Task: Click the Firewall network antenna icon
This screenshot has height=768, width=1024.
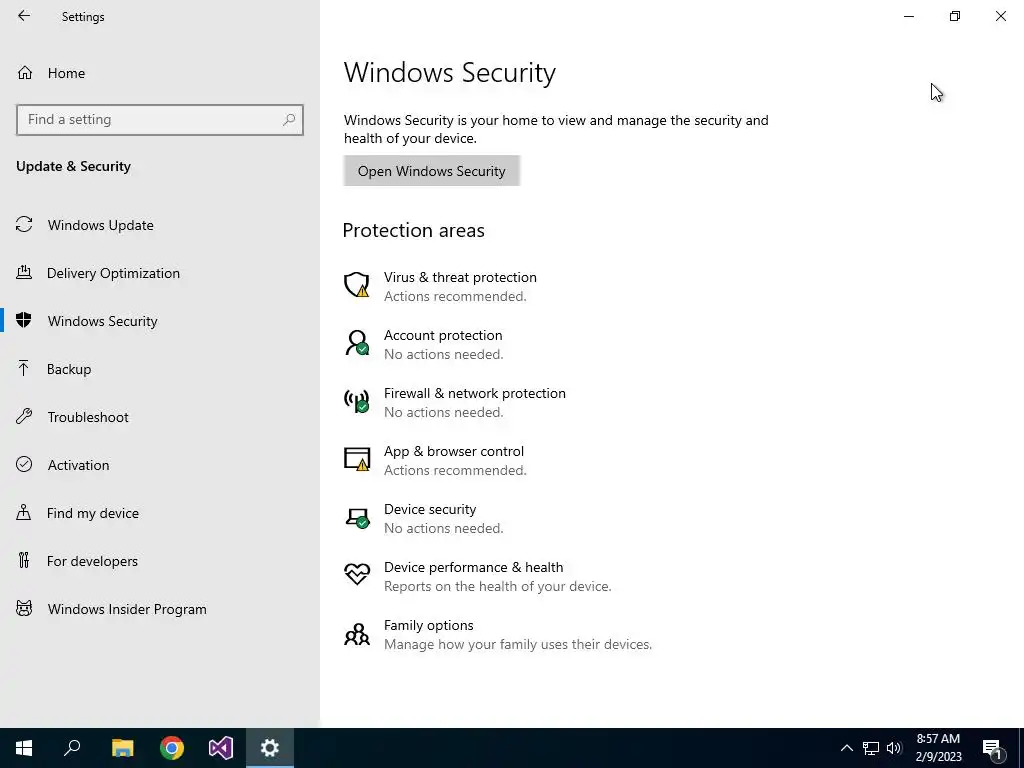Action: click(357, 401)
